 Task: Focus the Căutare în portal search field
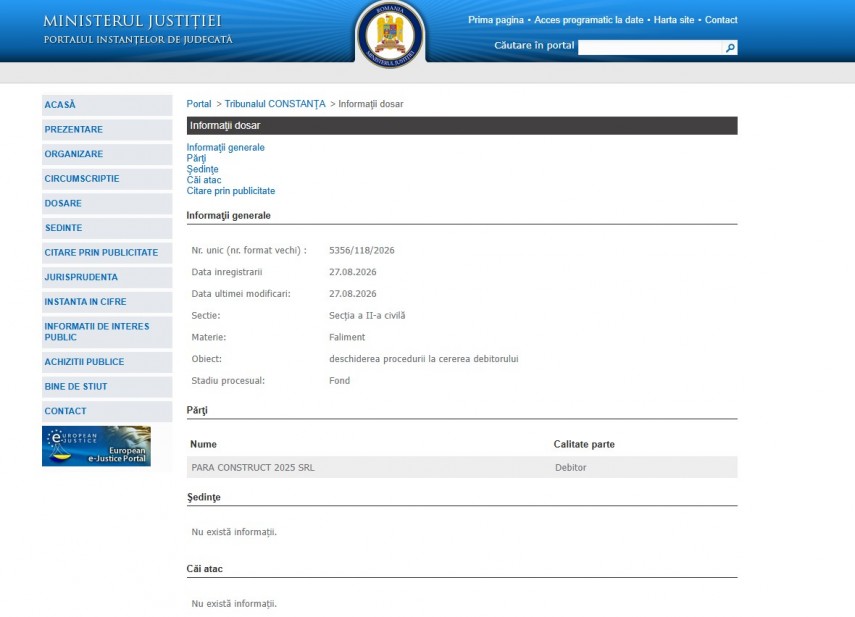tap(650, 47)
